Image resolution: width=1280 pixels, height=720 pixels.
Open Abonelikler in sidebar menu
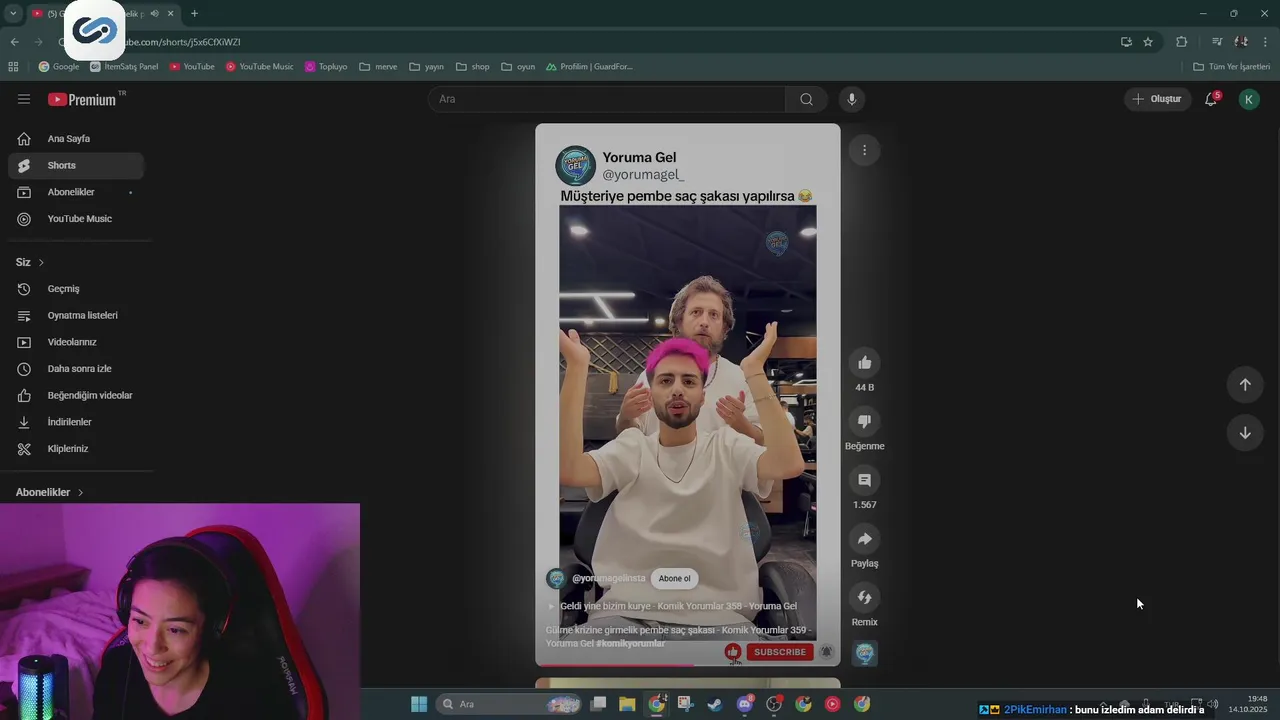[x=76, y=192]
